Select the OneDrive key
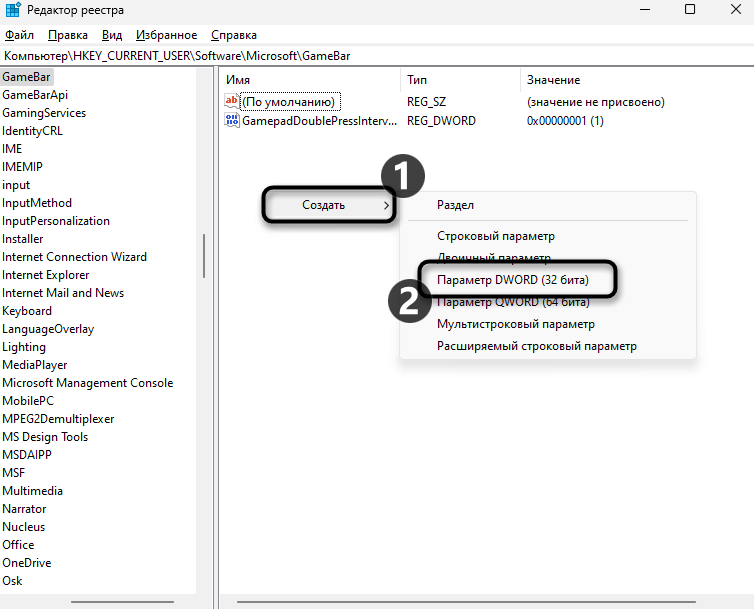The image size is (754, 609). (x=27, y=563)
